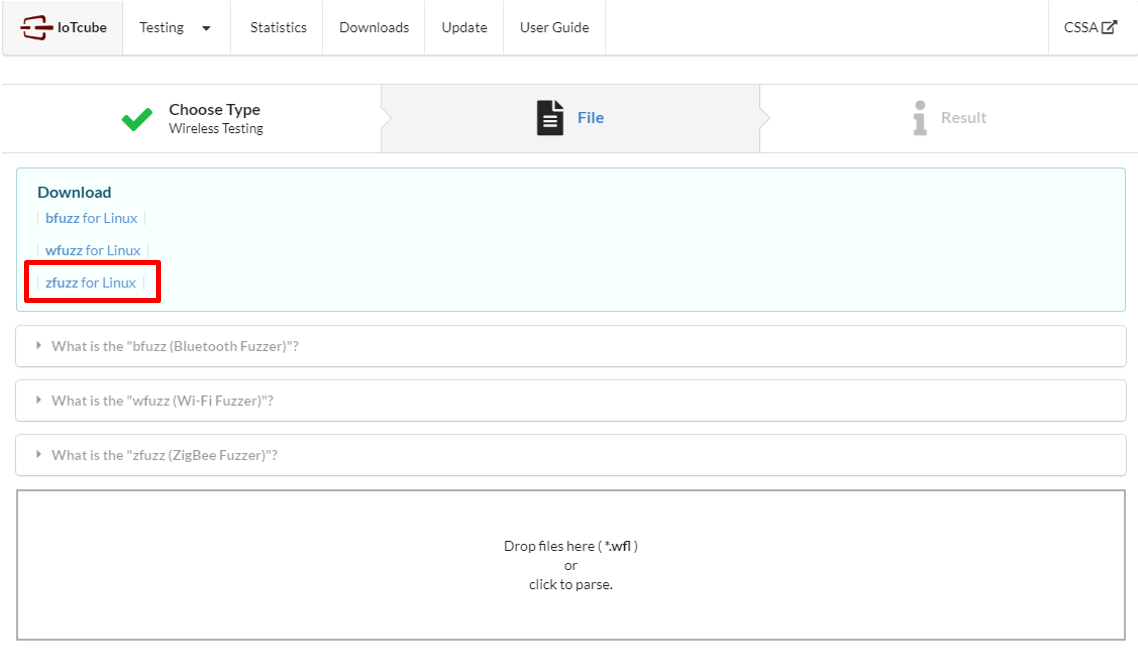Click the IoTcube logo icon
1138x658 pixels.
(36, 27)
